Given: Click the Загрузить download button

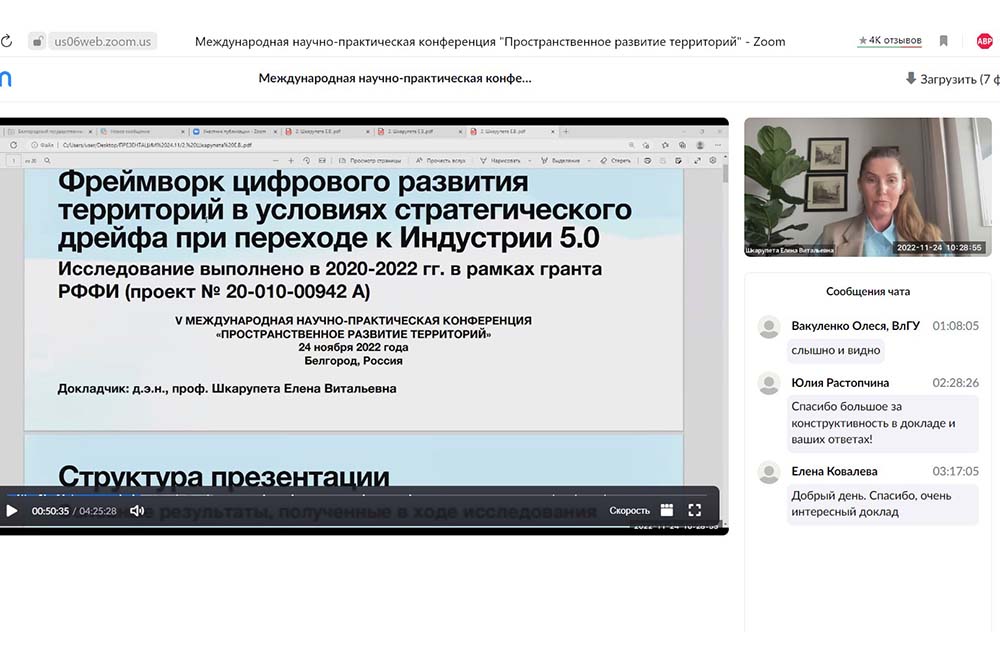Looking at the screenshot, I should coord(950,78).
